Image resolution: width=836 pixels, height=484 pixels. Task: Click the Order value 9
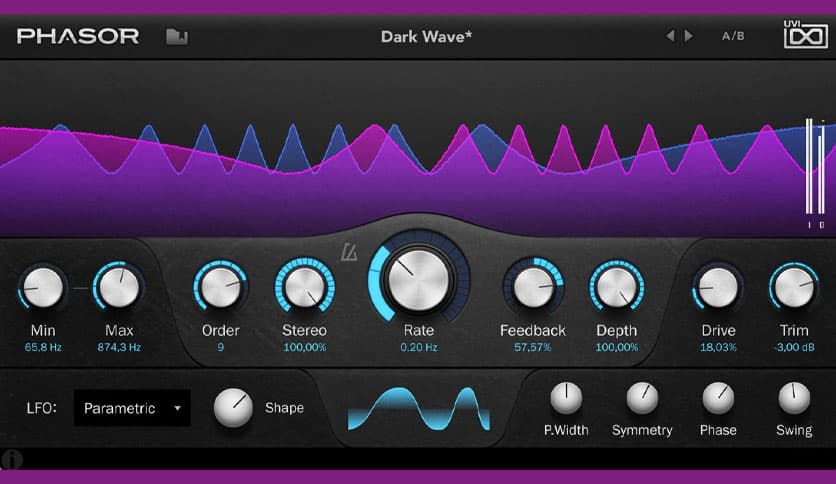220,348
